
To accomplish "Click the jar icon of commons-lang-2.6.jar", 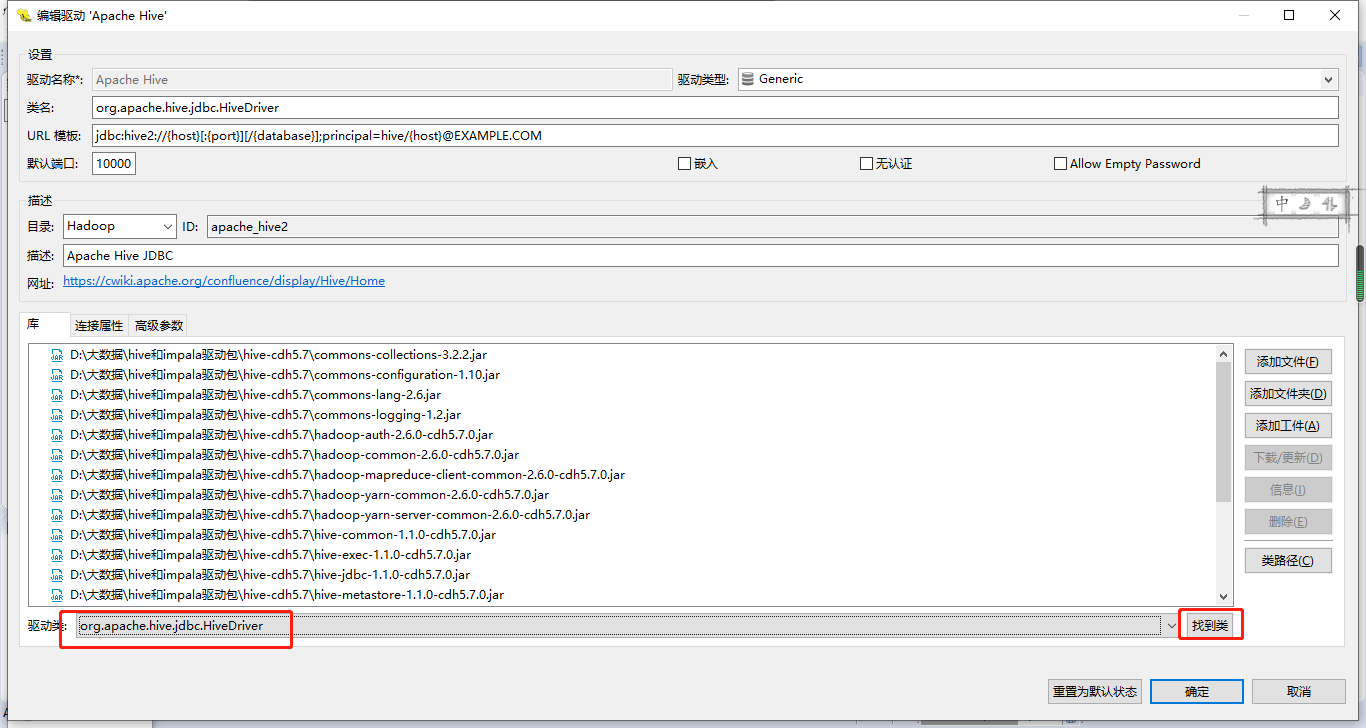I will (x=57, y=395).
